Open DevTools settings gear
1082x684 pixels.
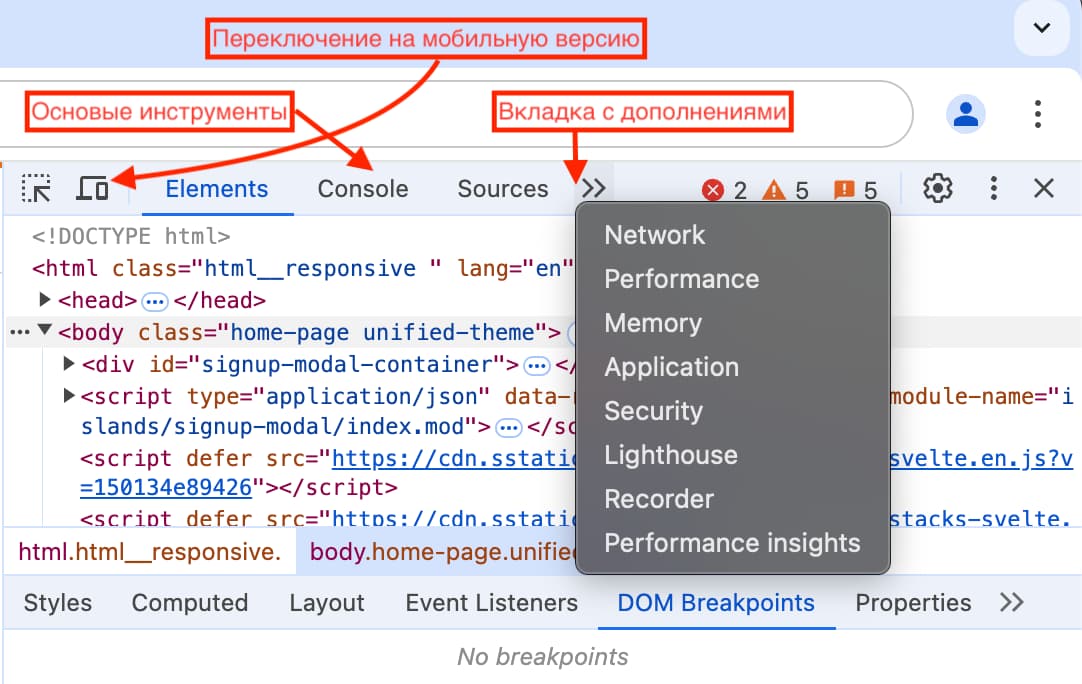tap(938, 188)
